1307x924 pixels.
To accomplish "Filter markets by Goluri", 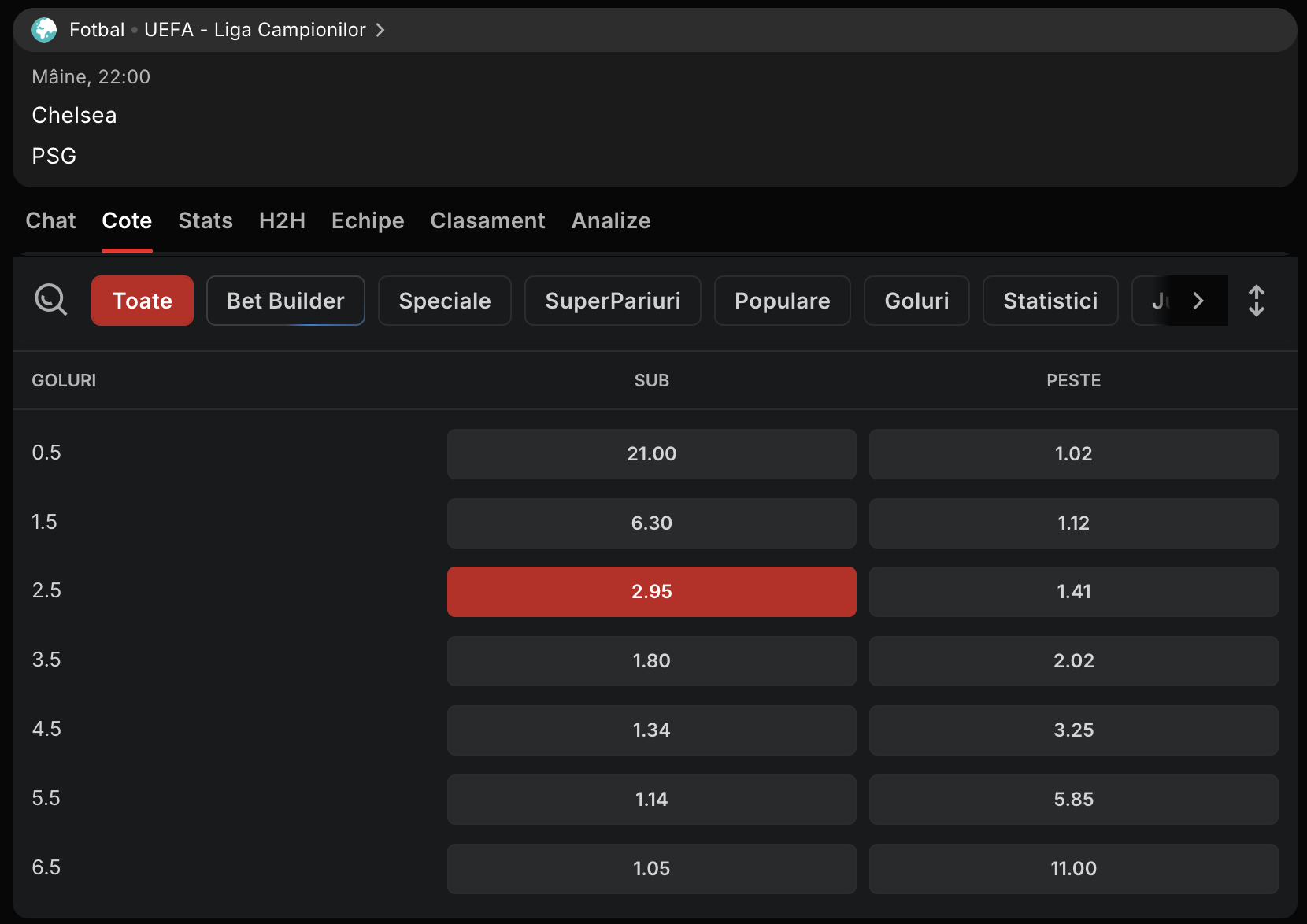I will coord(916,301).
